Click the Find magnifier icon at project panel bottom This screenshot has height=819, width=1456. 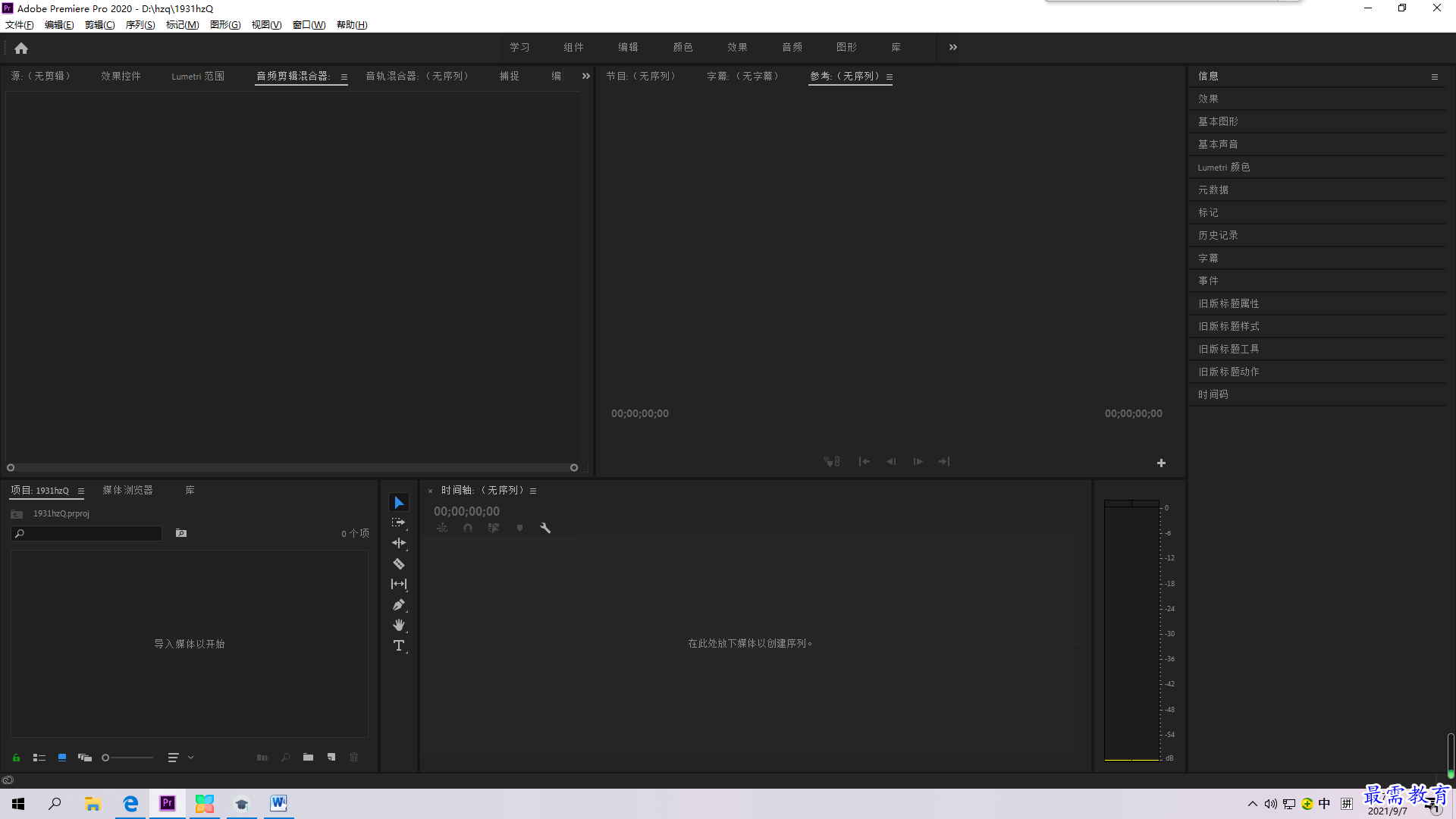[286, 758]
